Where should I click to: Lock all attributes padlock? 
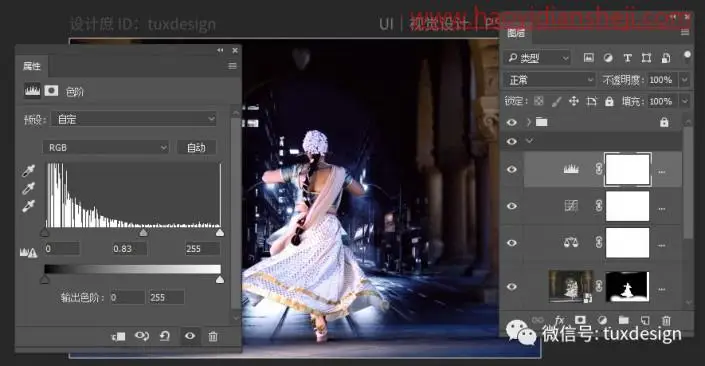coord(609,101)
